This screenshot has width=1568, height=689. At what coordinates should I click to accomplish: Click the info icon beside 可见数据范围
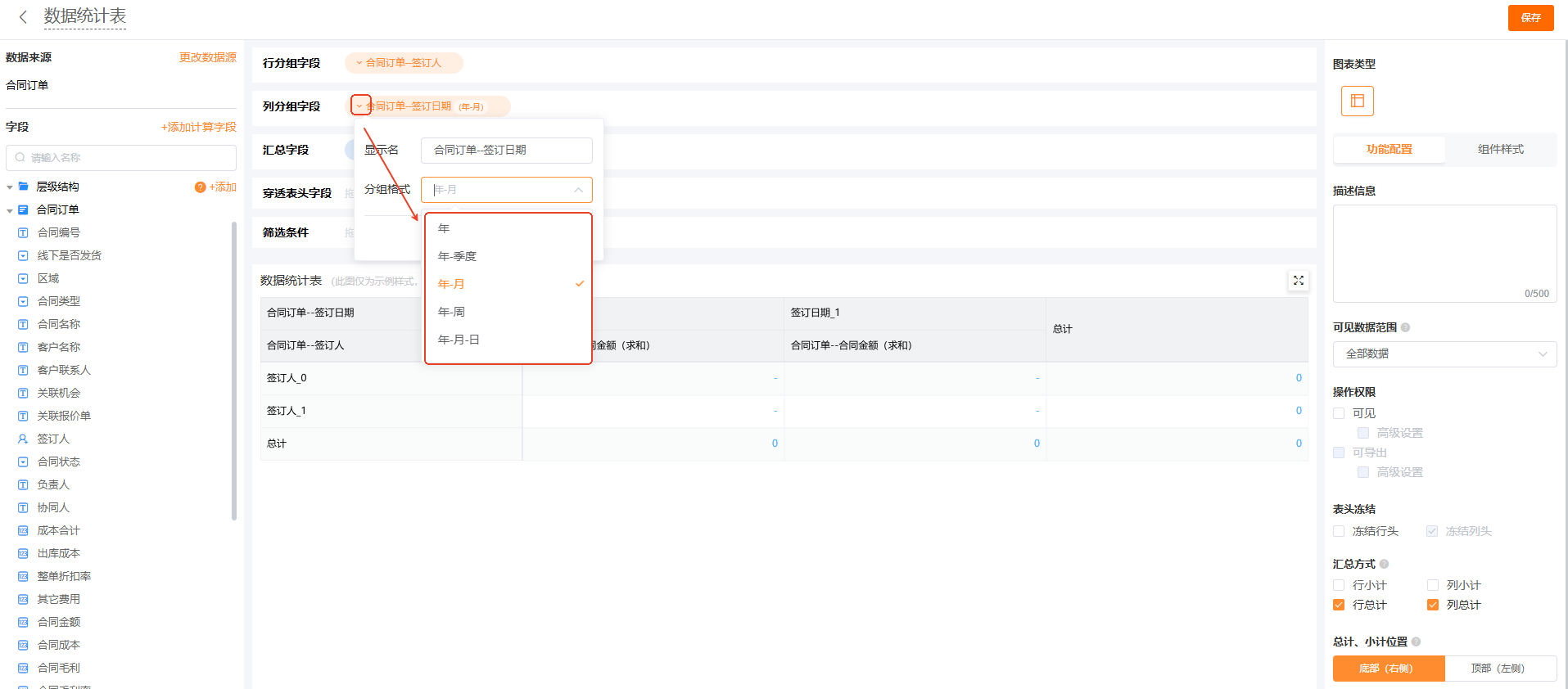[x=1405, y=327]
